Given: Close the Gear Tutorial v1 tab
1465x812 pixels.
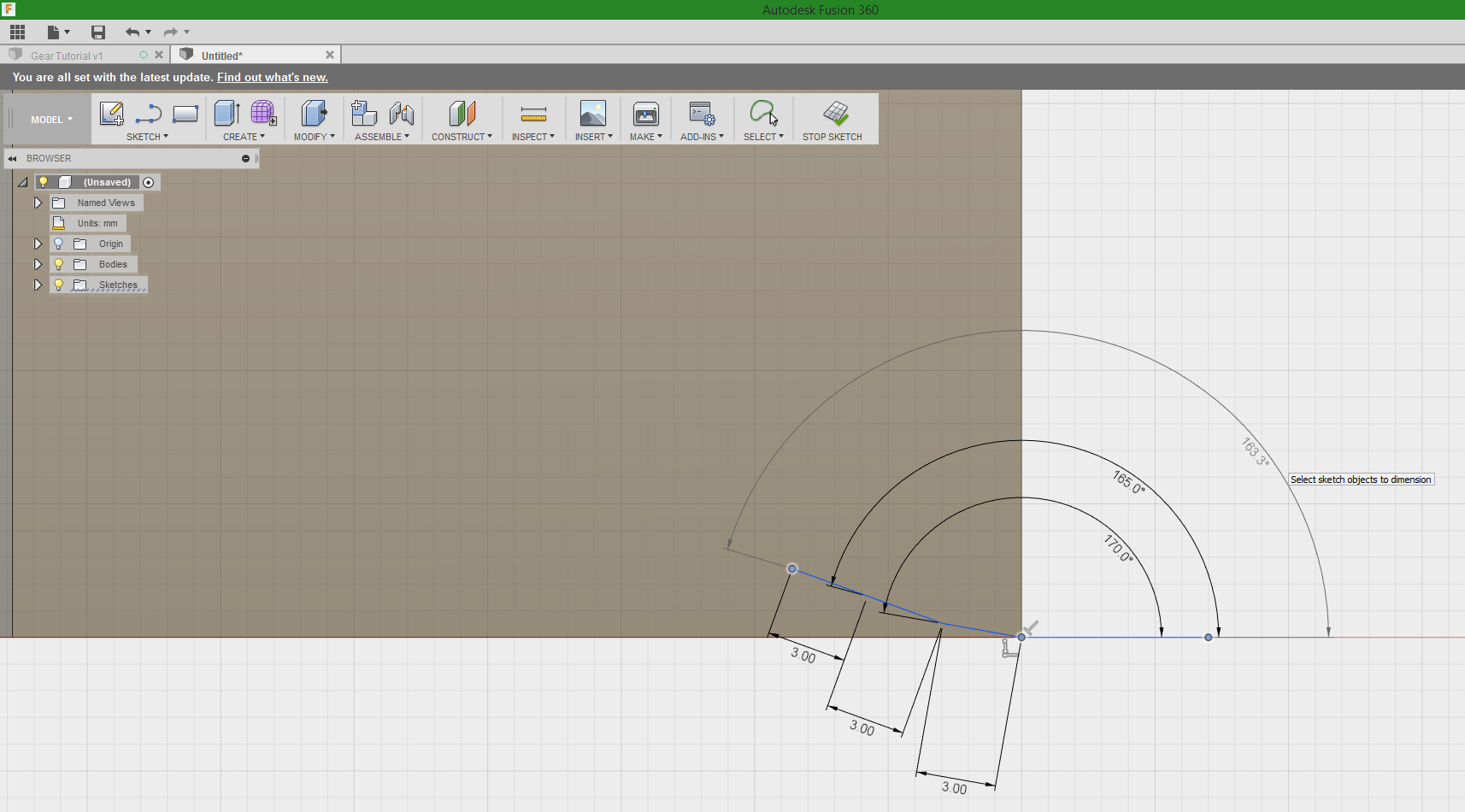Looking at the screenshot, I should (x=159, y=55).
